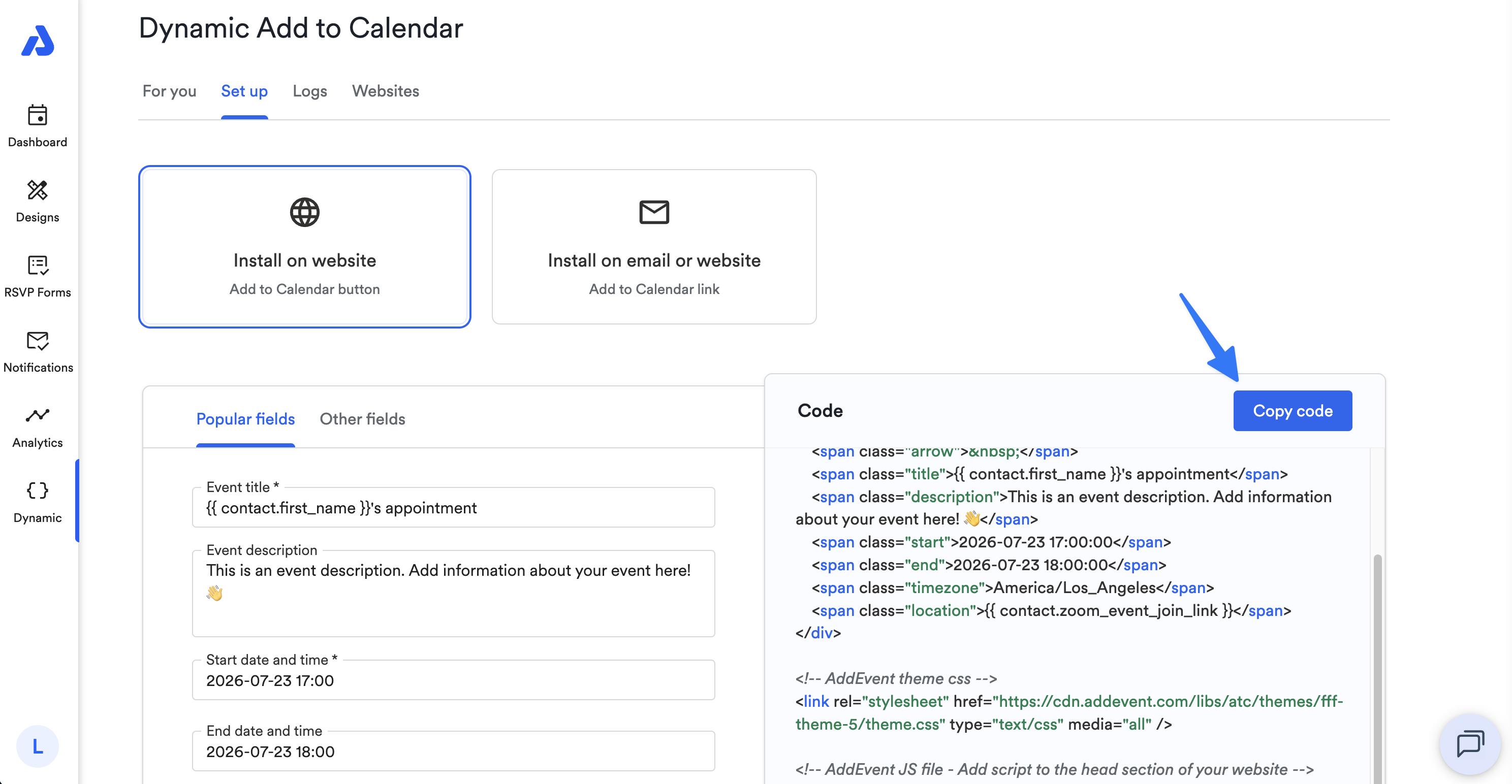Open the Dynamic curly braces icon
The image size is (1512, 784).
coord(38,491)
